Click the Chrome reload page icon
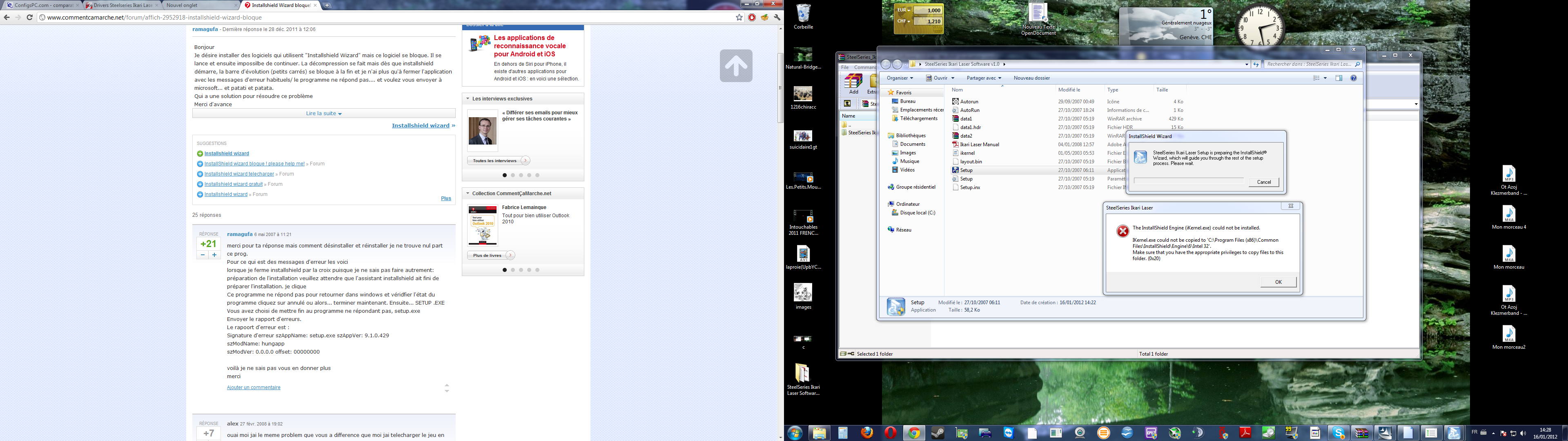The image size is (1568, 441). (x=29, y=17)
